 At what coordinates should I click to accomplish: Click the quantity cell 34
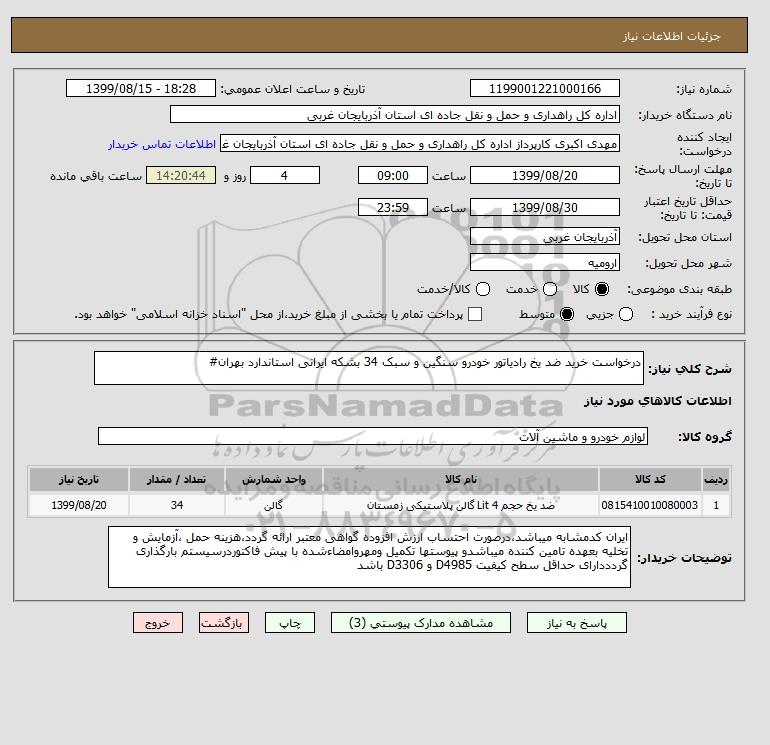coord(177,505)
